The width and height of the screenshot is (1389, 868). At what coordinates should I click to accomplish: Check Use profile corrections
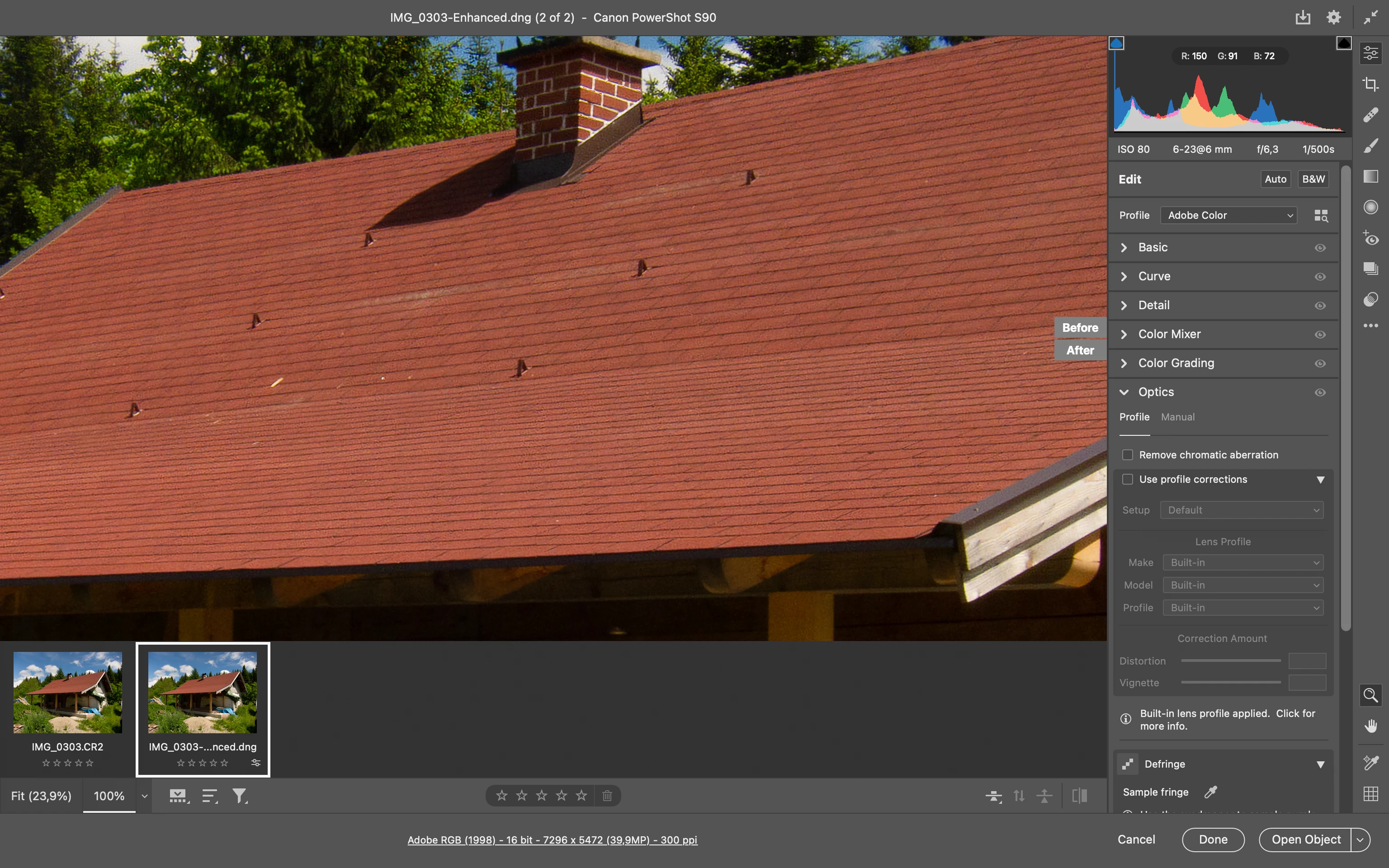1127,479
